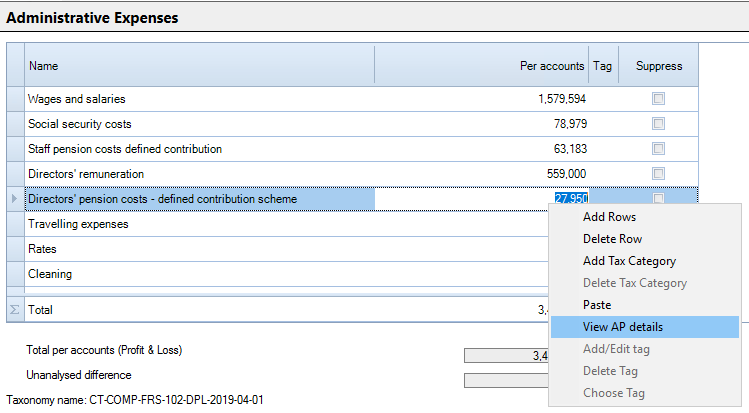Check Suppress for Directors' remuneration

(658, 173)
